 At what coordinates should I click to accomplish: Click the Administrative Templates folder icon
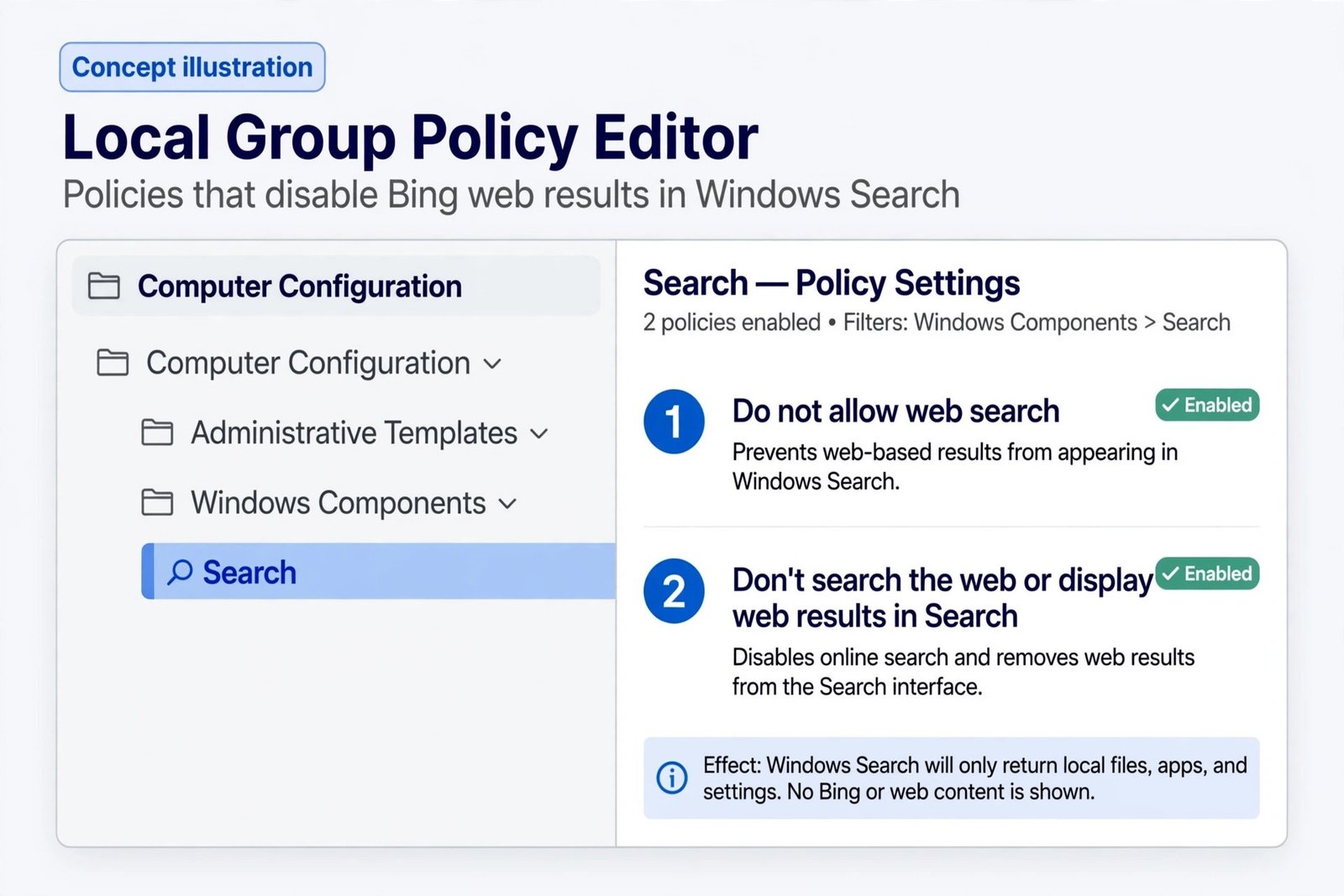[x=157, y=432]
